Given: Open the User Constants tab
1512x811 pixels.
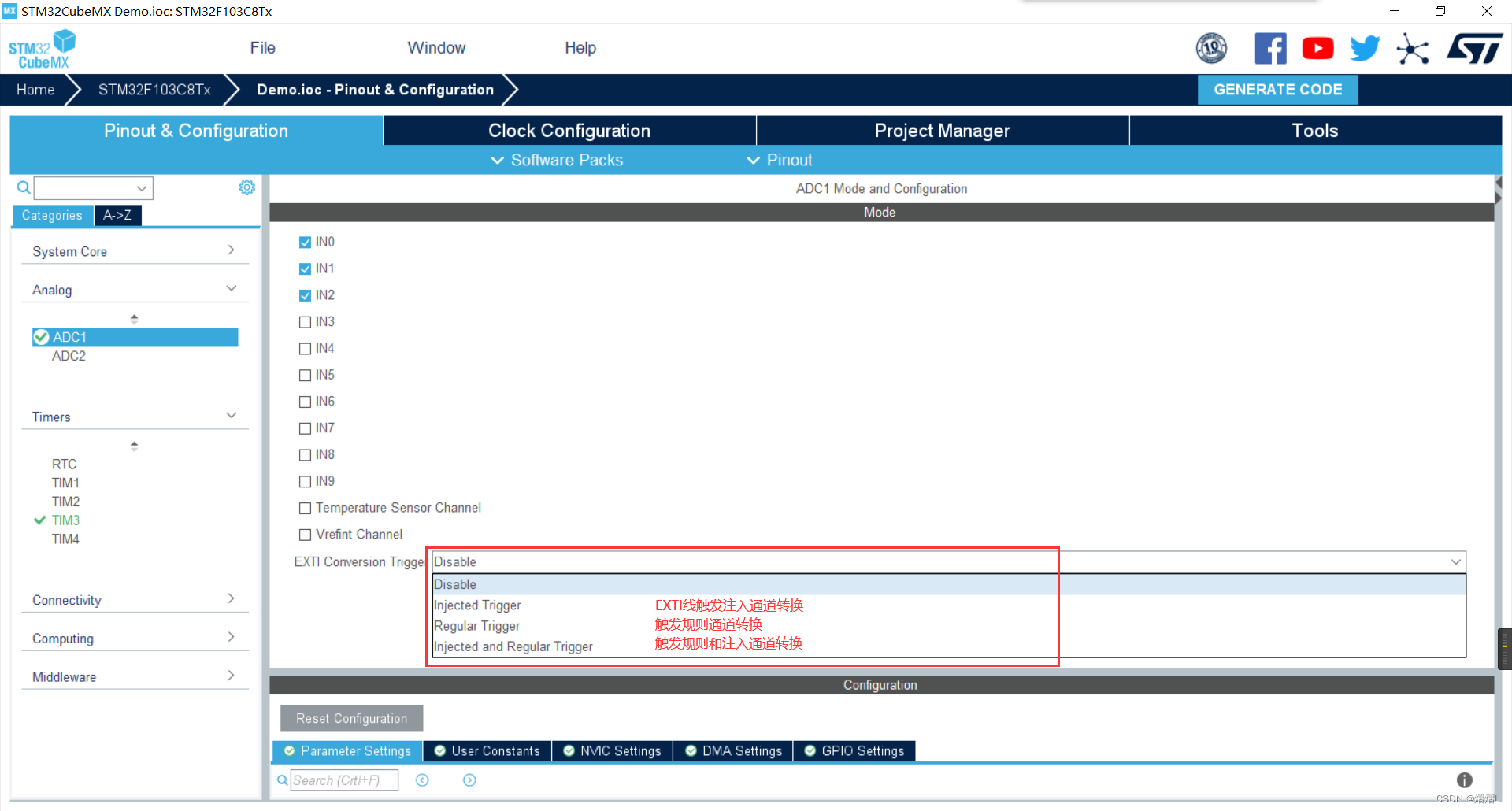Looking at the screenshot, I should tap(487, 751).
